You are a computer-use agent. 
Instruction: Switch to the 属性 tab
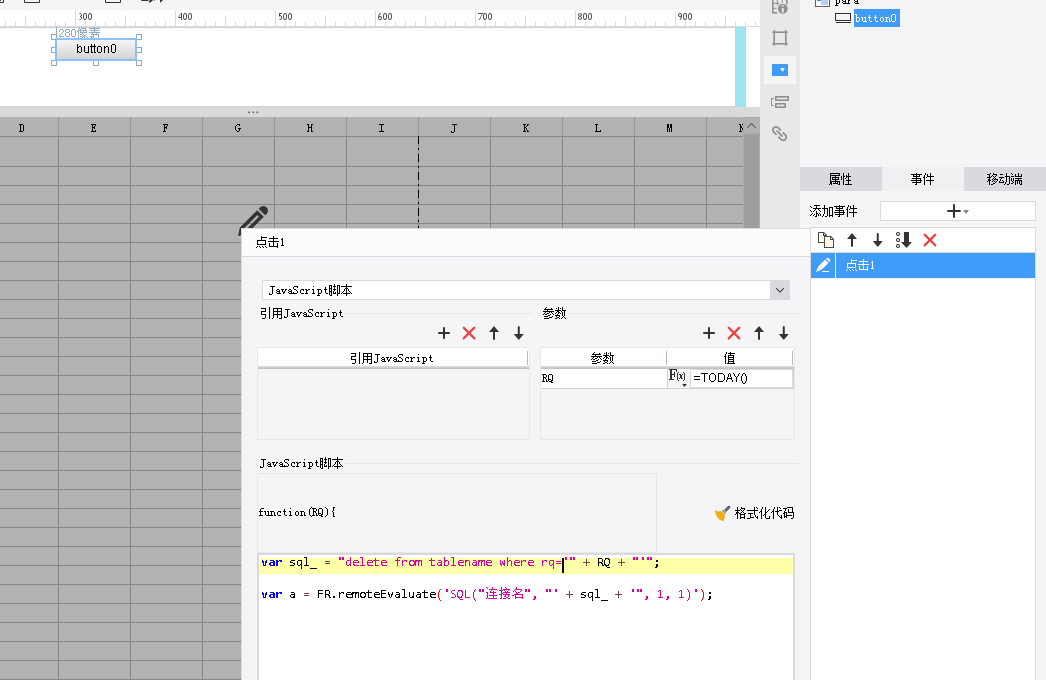pos(840,179)
